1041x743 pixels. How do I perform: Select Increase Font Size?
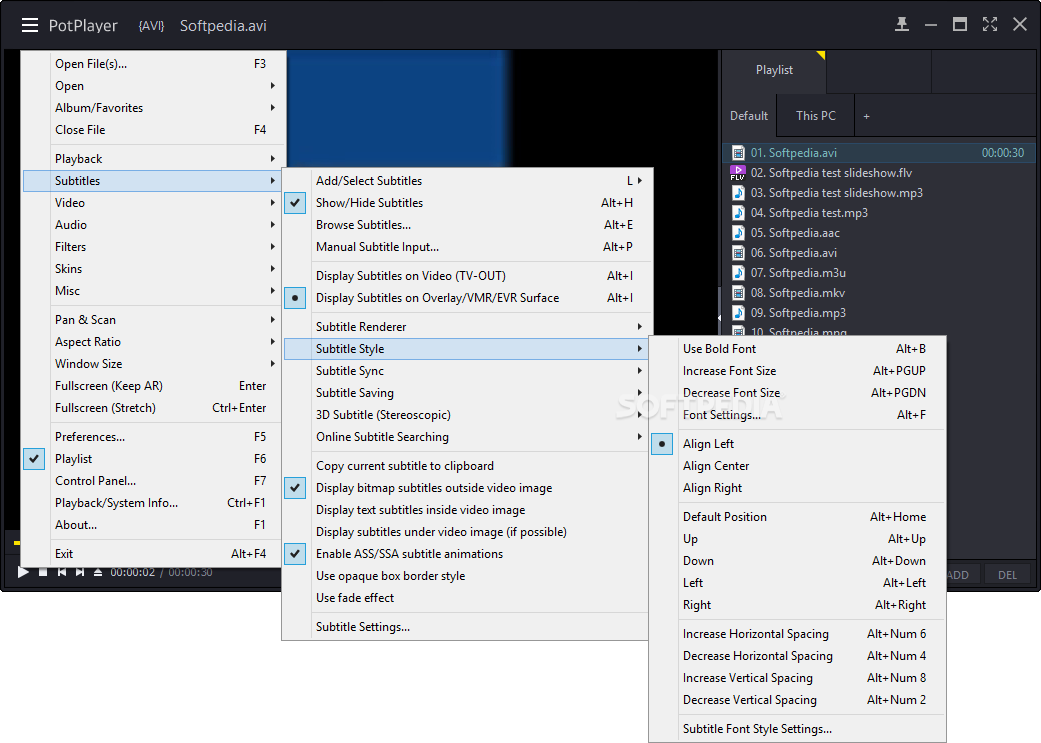pos(797,371)
